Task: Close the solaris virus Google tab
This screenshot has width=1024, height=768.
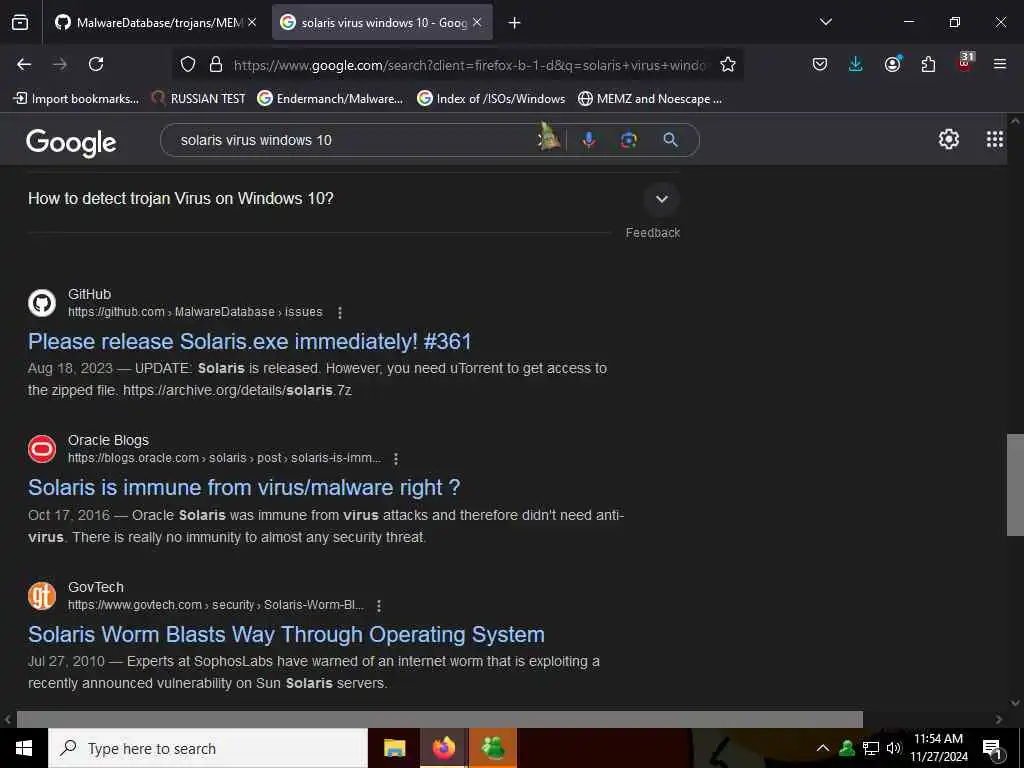Action: coord(477,22)
